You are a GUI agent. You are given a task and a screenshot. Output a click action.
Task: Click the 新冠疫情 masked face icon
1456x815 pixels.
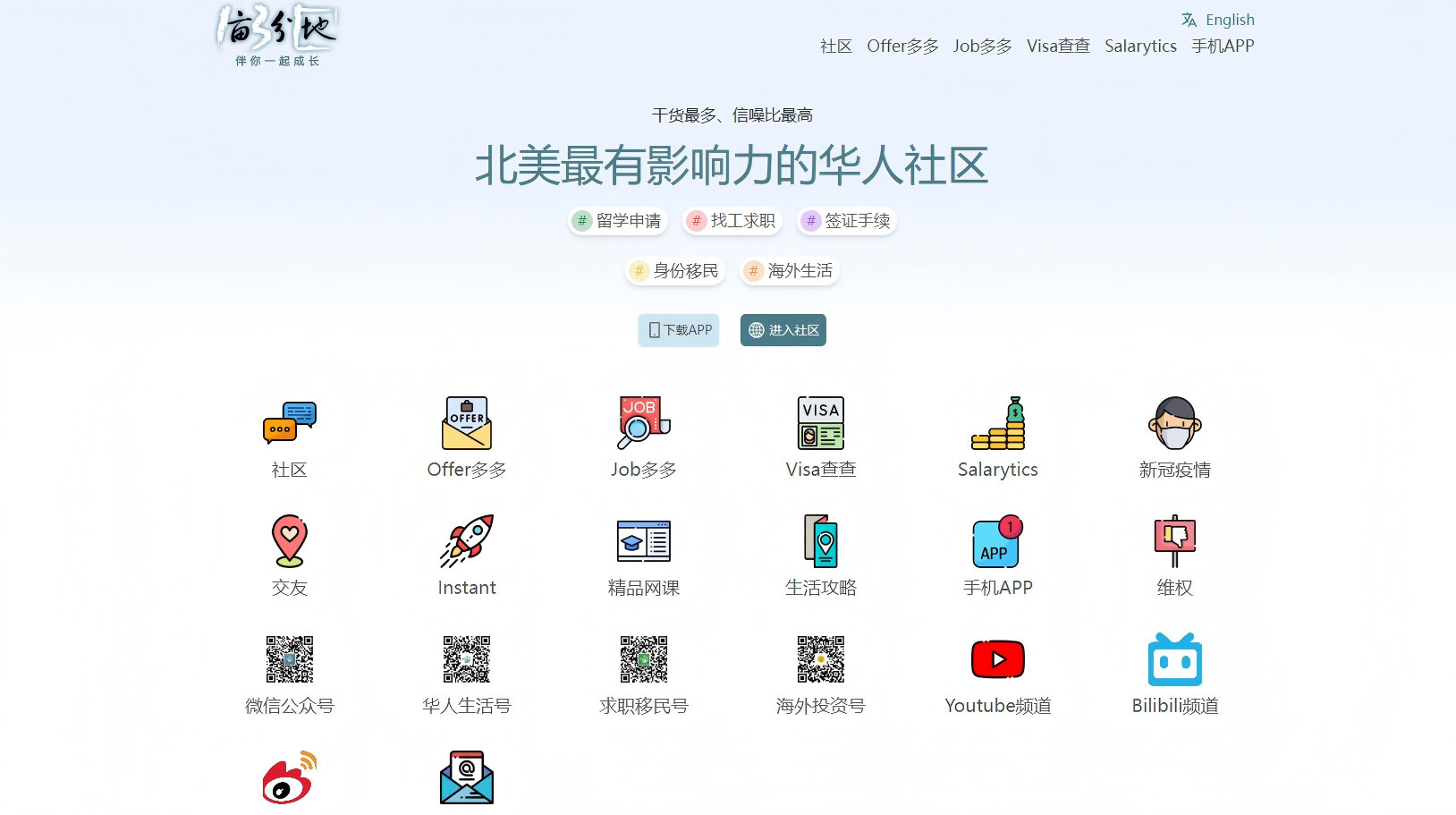pos(1174,423)
